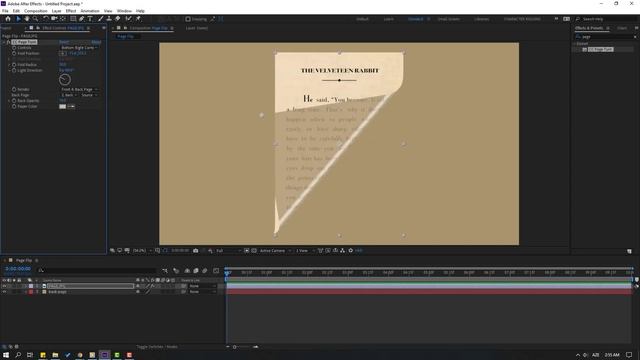Click Toggle Switches / Modes button
This screenshot has height=360, width=640.
coord(157,347)
